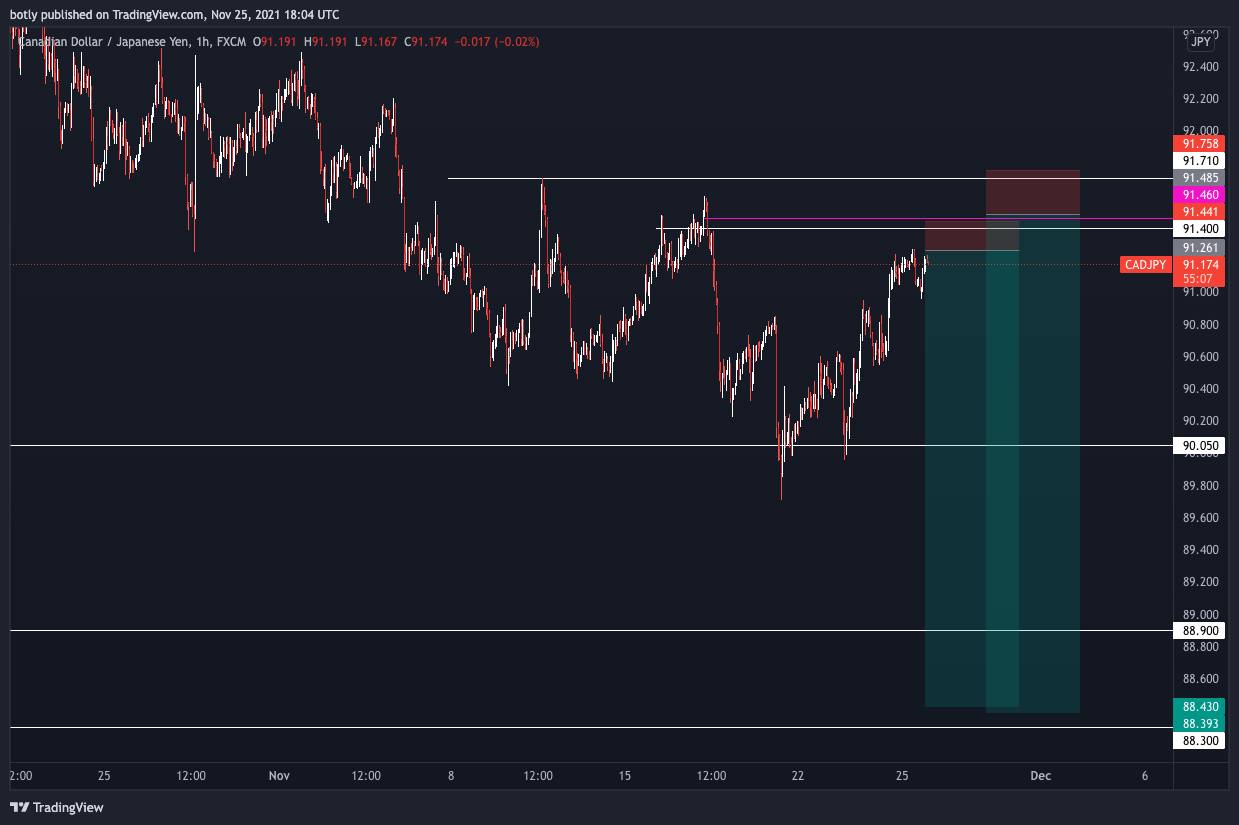Click the 88.600 price axis tick
Screen dimensions: 1239x825
tap(1200, 679)
